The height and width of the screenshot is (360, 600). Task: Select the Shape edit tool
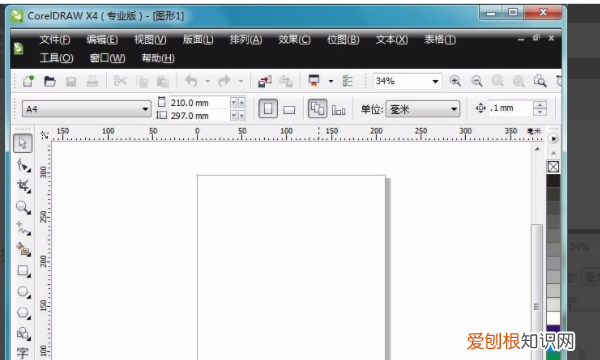tap(23, 165)
